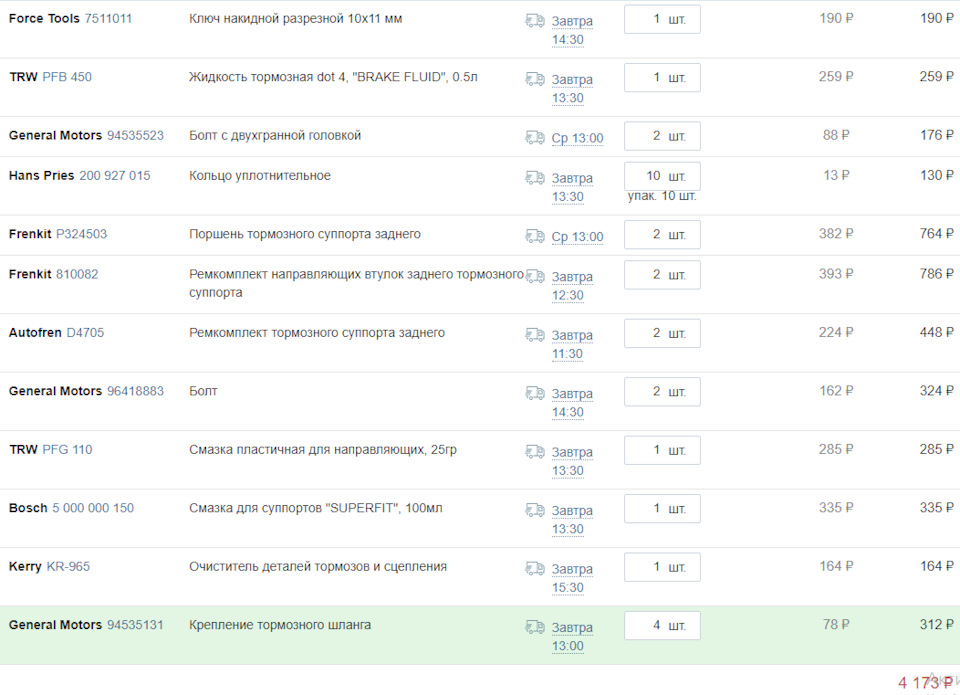The height and width of the screenshot is (695, 960).
Task: Click delivery time 'Завтра 13:00' for 94535131
Action: pyautogui.click(x=572, y=637)
